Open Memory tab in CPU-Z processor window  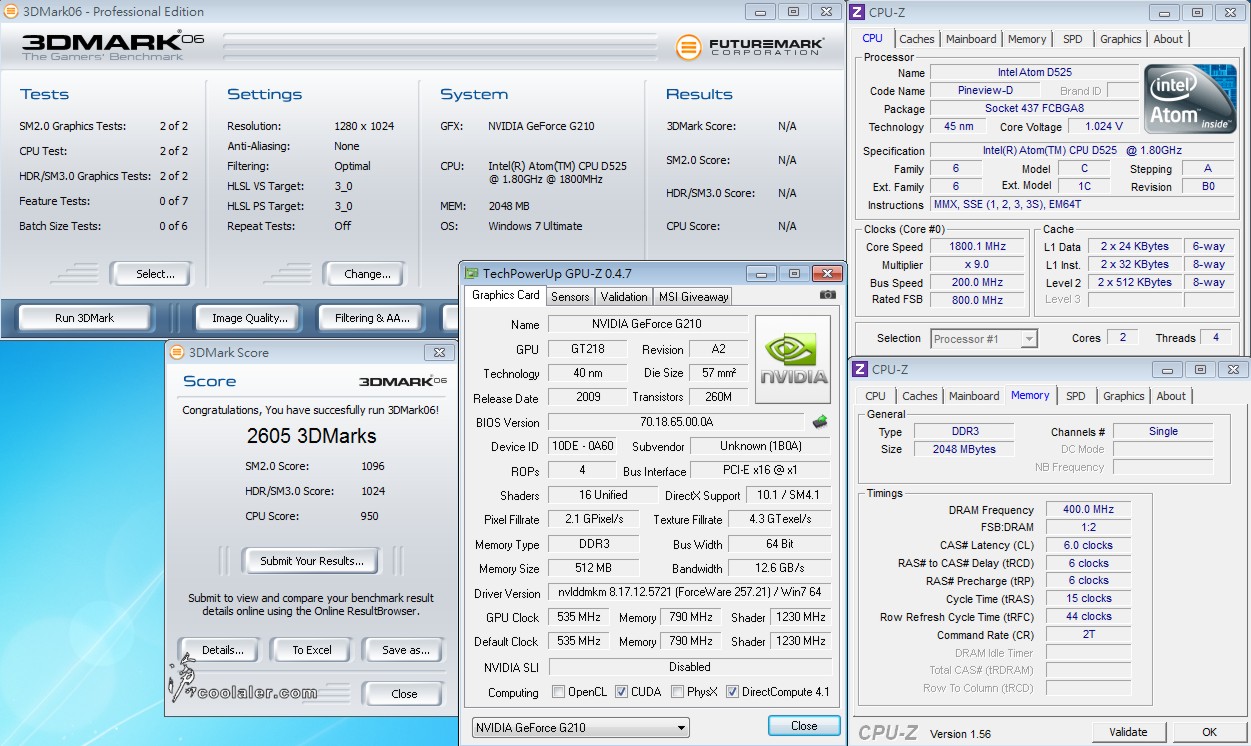point(1027,39)
